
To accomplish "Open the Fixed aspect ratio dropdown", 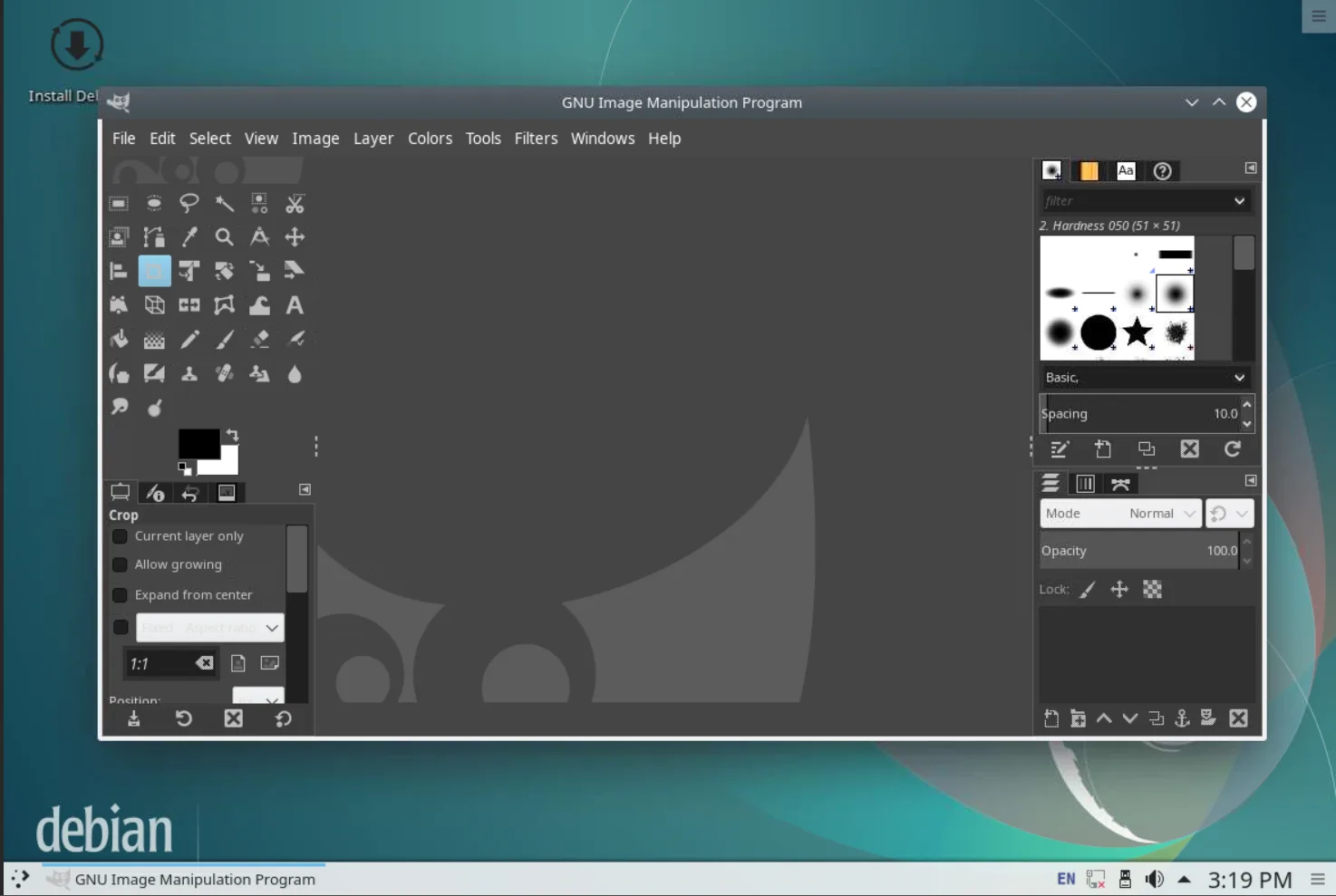I will tap(210, 628).
